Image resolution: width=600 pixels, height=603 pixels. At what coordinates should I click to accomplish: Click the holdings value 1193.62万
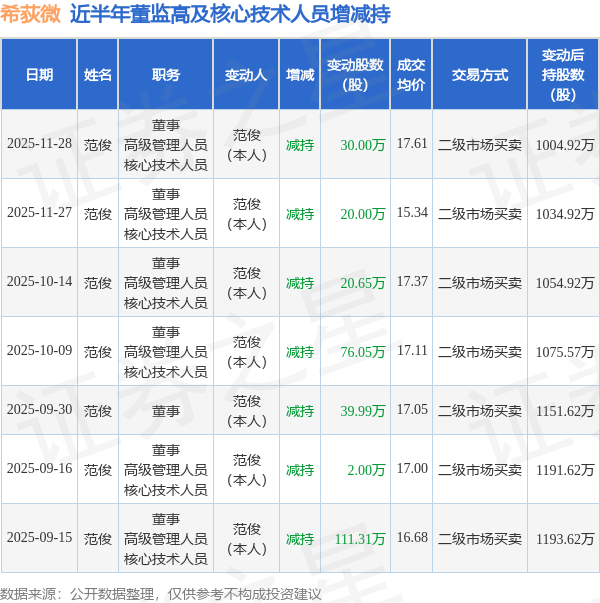pos(565,539)
